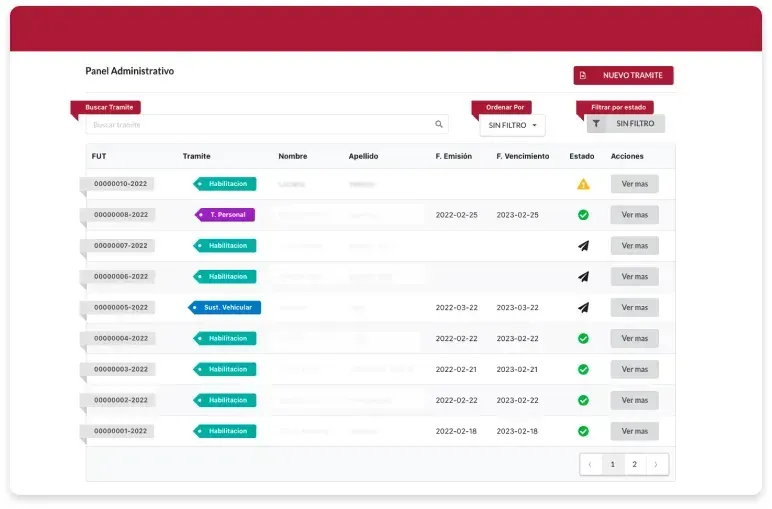This screenshot has height=509, width=772.
Task: Click green check status for 00000002-2022
Action: (583, 400)
